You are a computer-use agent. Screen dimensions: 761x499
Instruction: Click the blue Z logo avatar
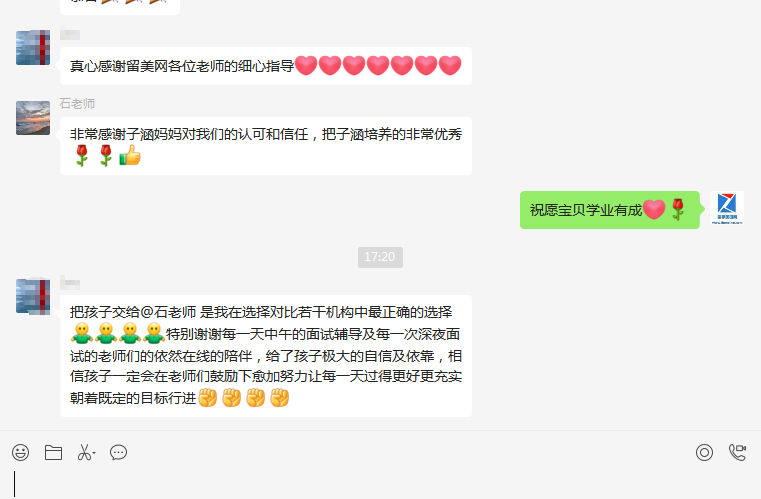point(727,208)
